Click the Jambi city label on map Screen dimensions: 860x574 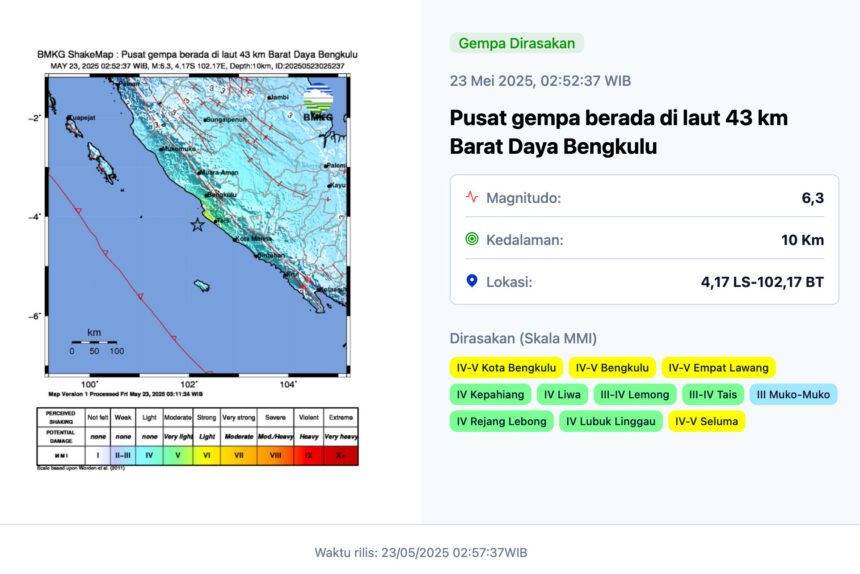point(279,97)
